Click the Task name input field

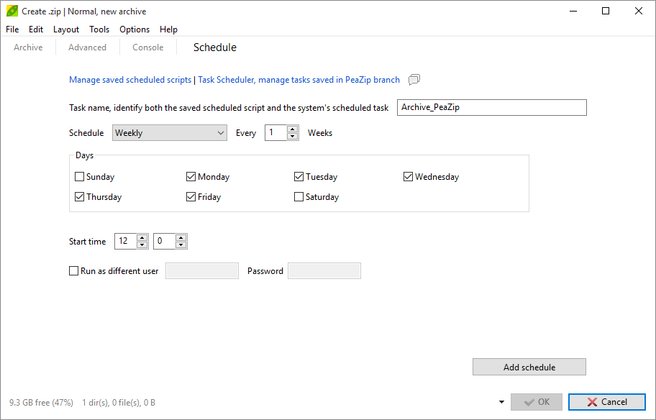pos(492,108)
